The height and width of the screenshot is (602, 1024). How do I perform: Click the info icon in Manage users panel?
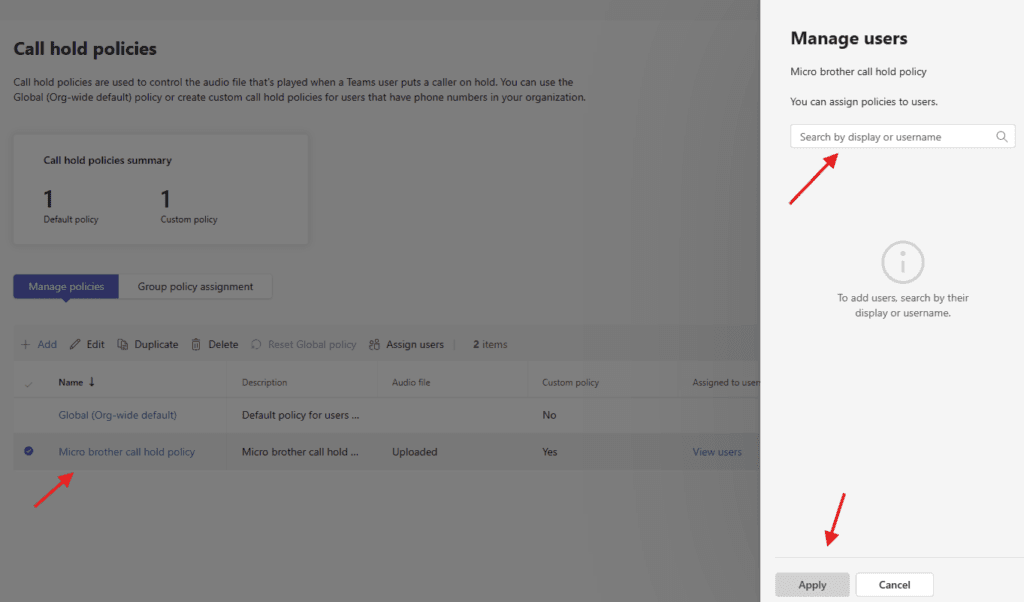pyautogui.click(x=902, y=263)
